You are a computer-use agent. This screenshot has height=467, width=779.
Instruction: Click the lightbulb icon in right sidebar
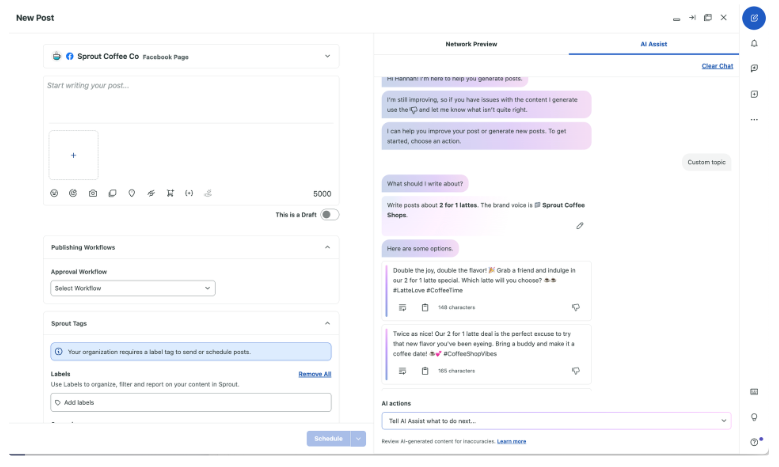[754, 417]
